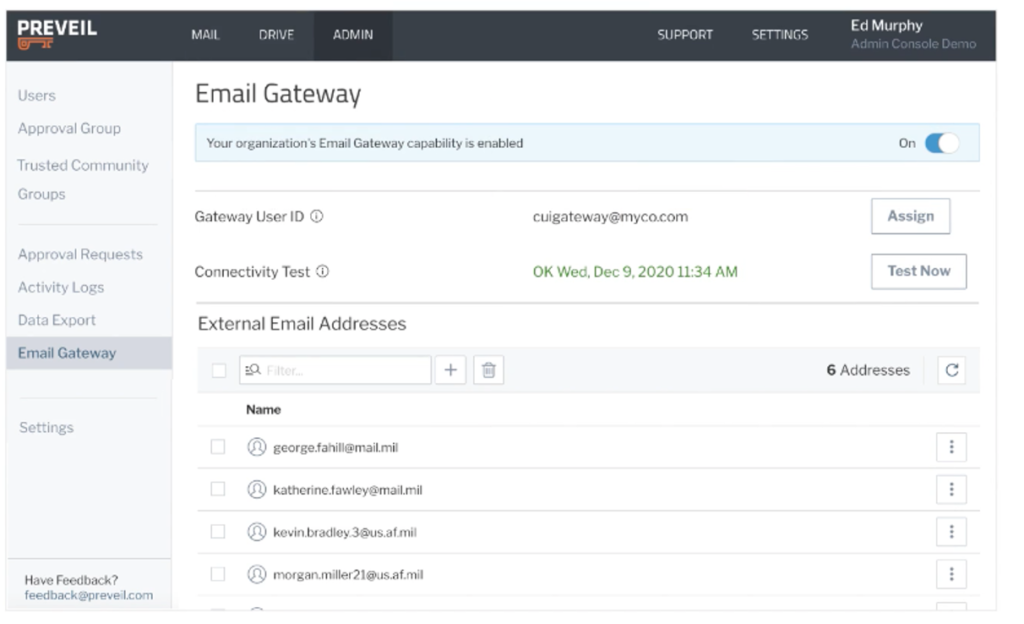Open the options menu for george.fahill@mail.mil
The image size is (1024, 624).
pos(950,448)
